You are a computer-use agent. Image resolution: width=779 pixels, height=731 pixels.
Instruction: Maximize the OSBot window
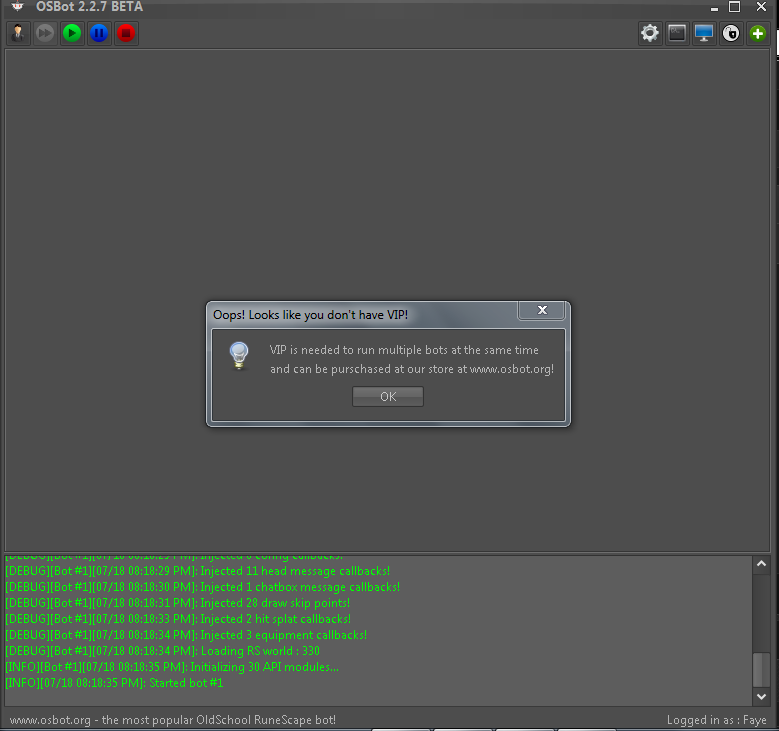734,7
